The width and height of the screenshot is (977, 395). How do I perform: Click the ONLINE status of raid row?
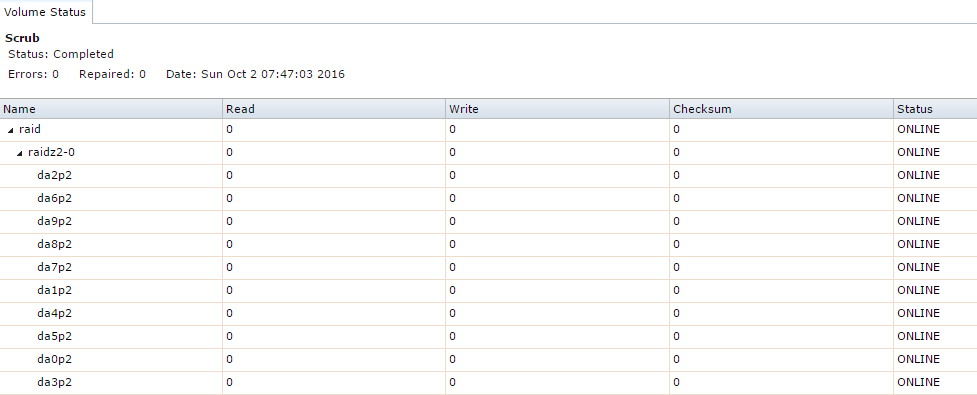coord(918,130)
